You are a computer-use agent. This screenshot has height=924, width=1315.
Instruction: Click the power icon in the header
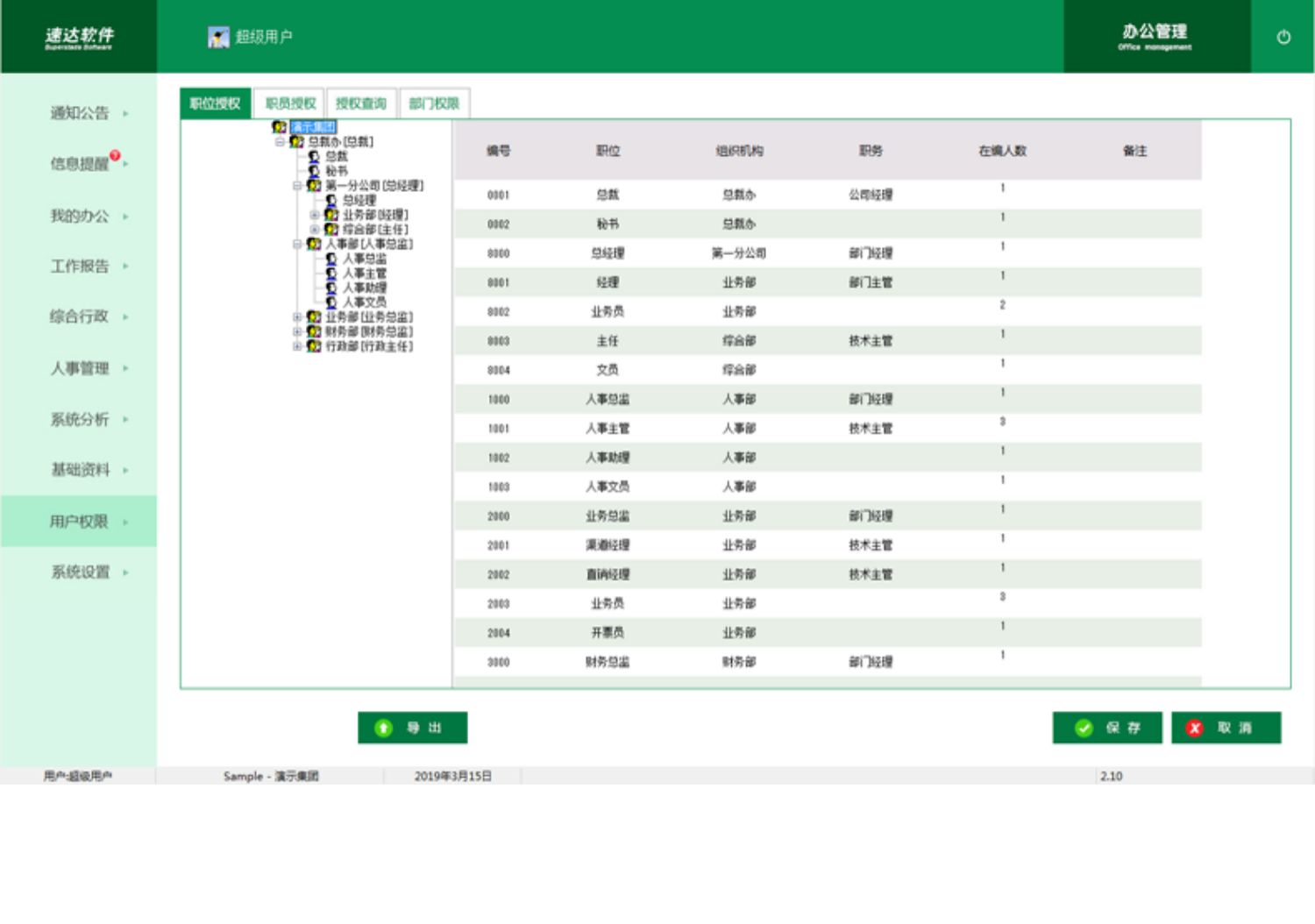[1283, 37]
